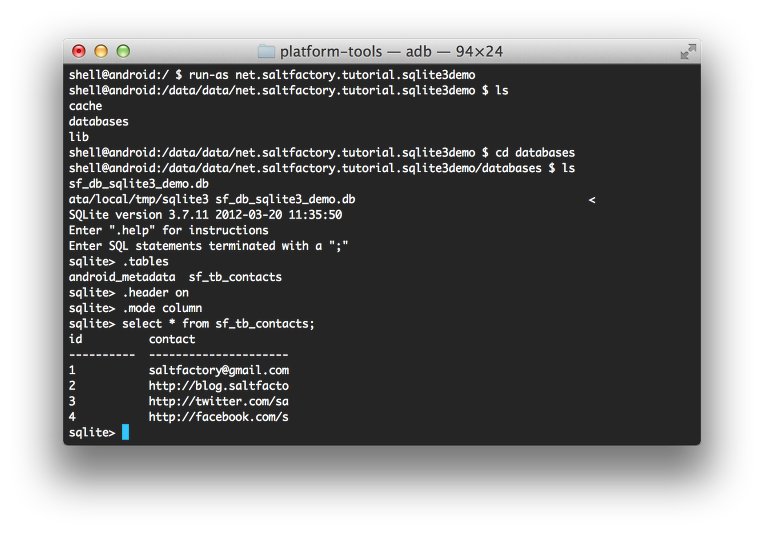Screen dimensions: 764x533
Task: Click the http://blog.saltfacto link text
Action: pos(219,386)
